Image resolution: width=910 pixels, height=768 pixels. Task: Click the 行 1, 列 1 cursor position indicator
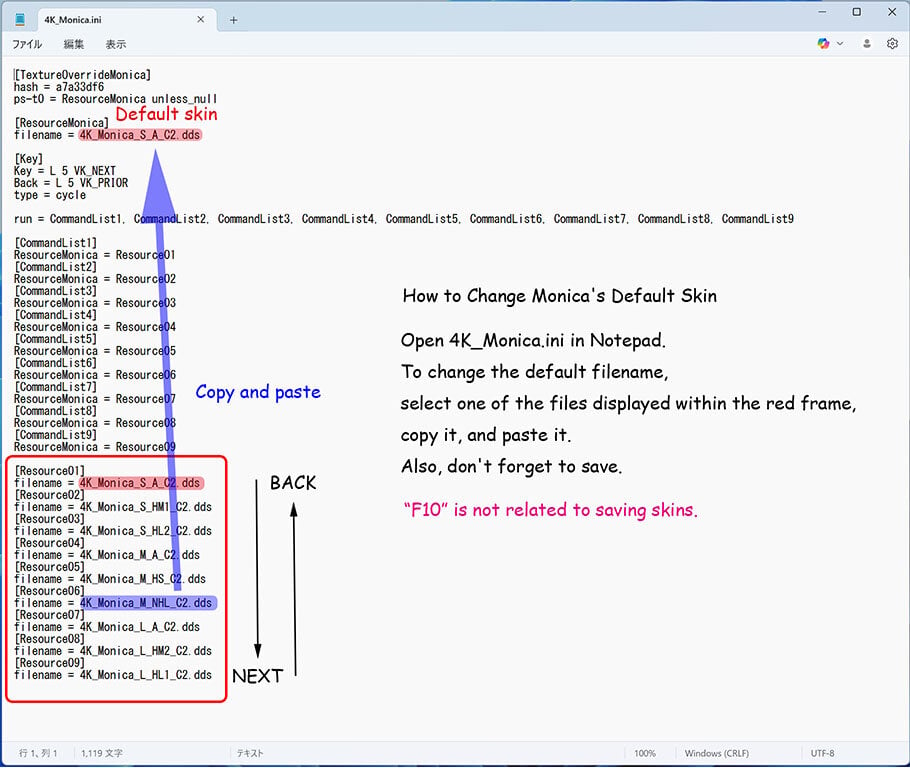(x=38, y=753)
